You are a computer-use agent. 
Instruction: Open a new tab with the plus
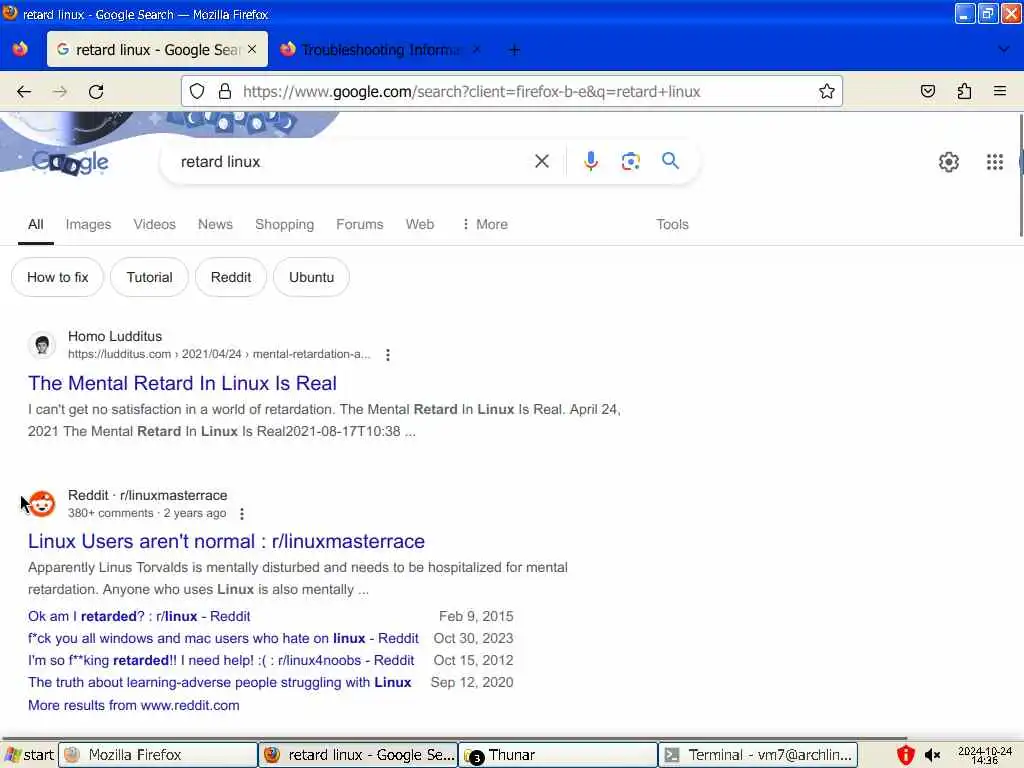pos(514,50)
